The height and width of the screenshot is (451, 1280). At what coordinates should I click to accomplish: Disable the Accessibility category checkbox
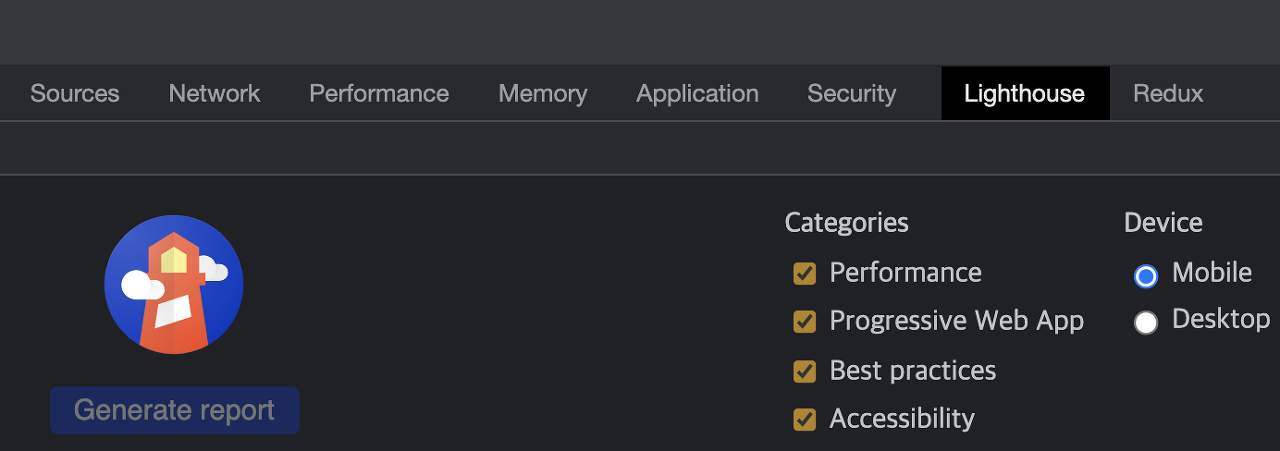[804, 419]
